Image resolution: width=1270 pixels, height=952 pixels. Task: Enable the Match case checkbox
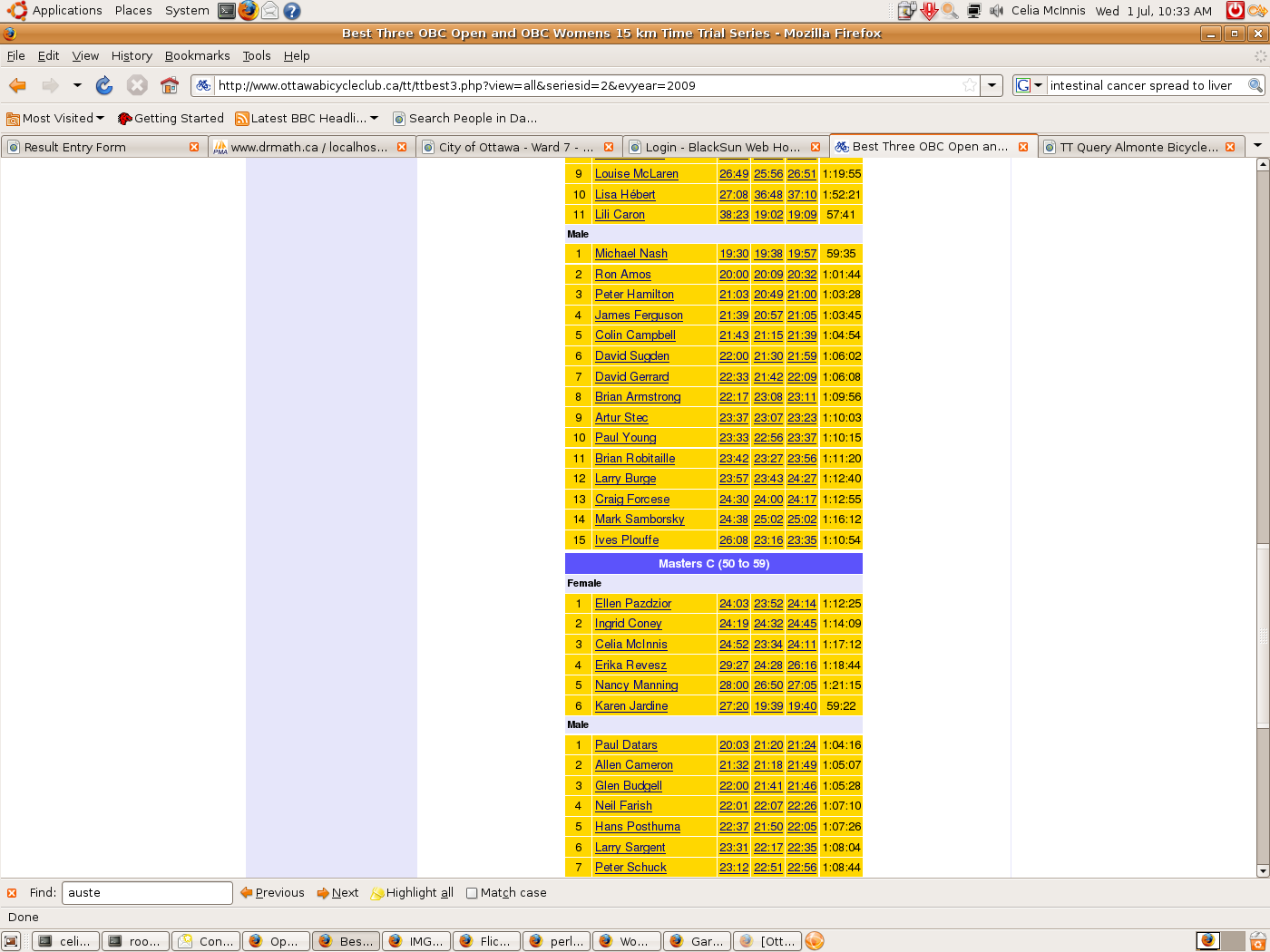(x=472, y=893)
